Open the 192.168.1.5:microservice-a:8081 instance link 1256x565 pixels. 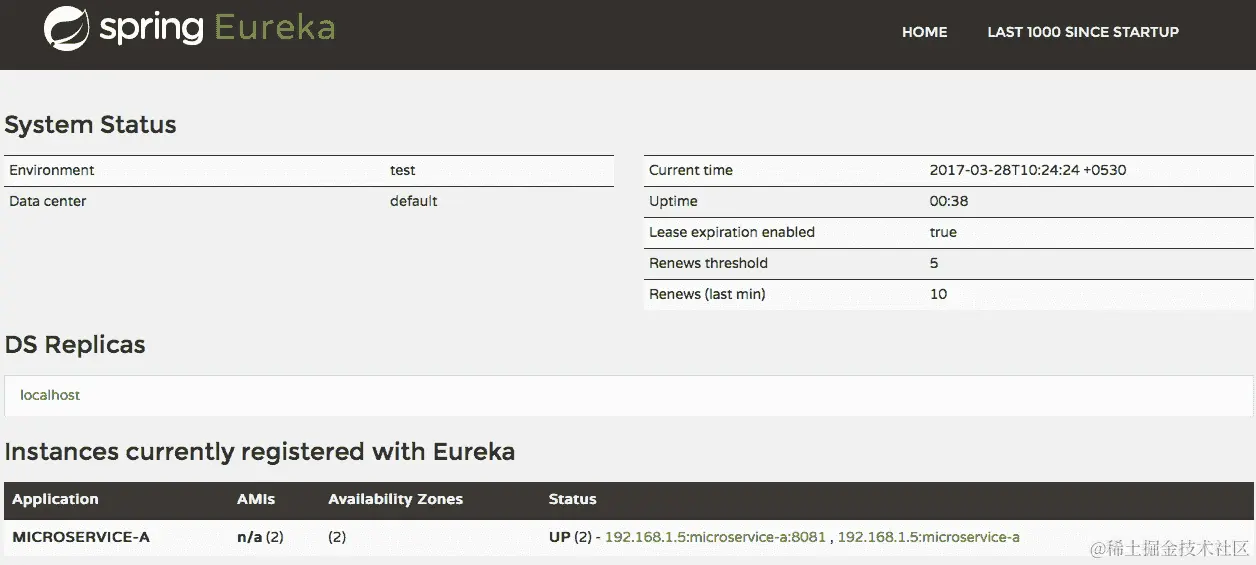(x=716, y=537)
